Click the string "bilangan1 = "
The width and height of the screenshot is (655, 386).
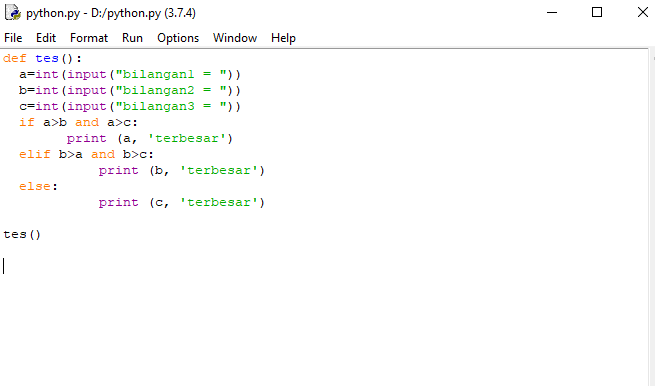click(x=171, y=74)
